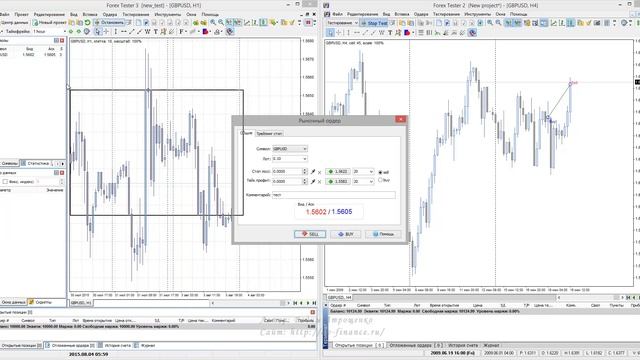Switch to the Скрипты tab in left panel
This screenshot has width=640, height=360.
point(41,302)
